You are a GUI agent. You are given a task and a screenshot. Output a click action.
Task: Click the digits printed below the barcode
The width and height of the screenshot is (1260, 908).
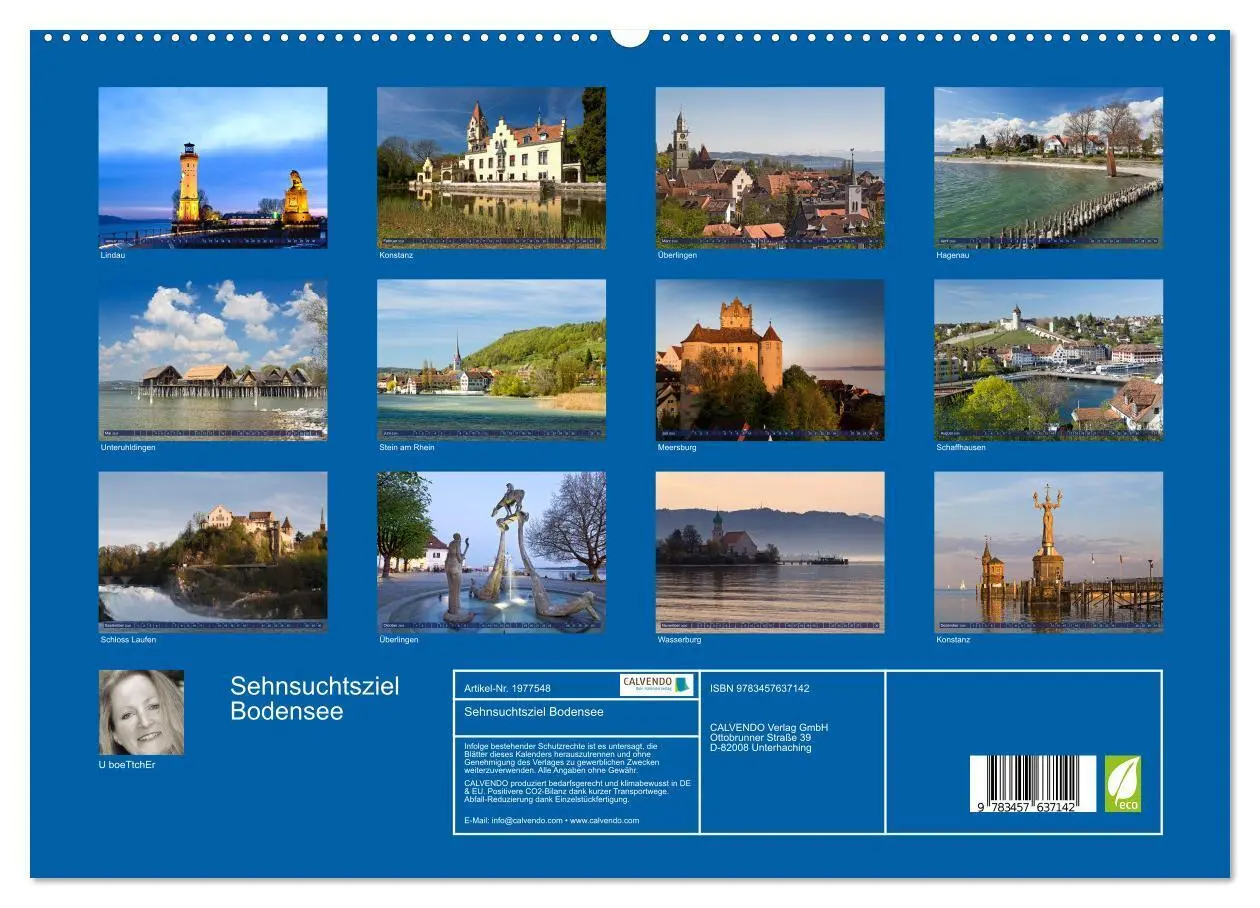click(x=1027, y=806)
